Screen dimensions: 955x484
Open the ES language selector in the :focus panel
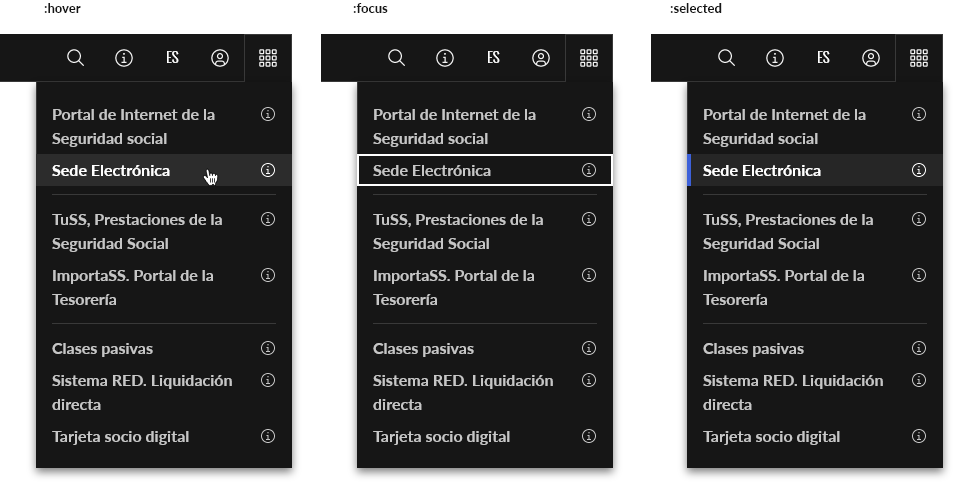(x=493, y=58)
